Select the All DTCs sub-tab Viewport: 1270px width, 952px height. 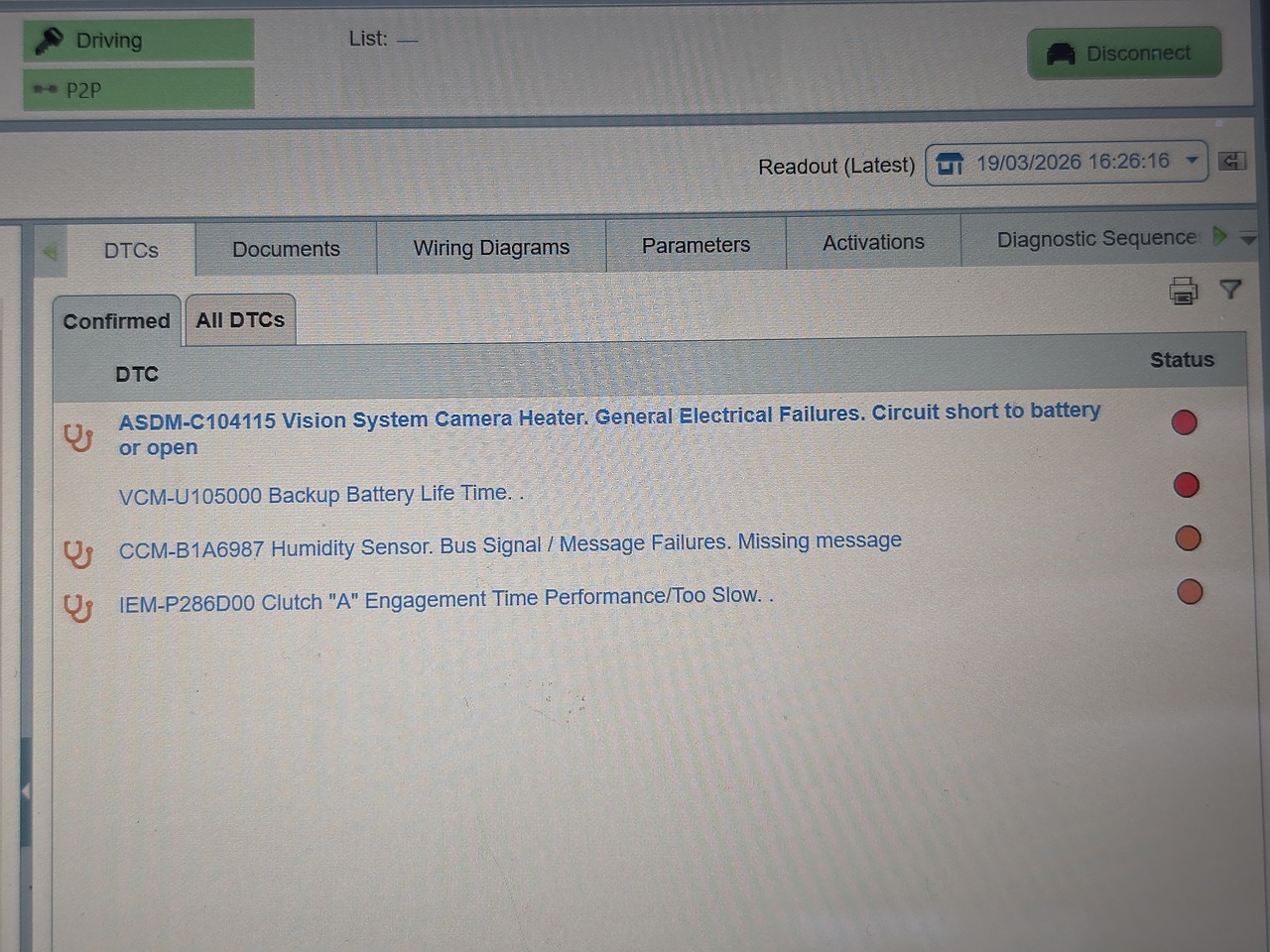coord(240,320)
